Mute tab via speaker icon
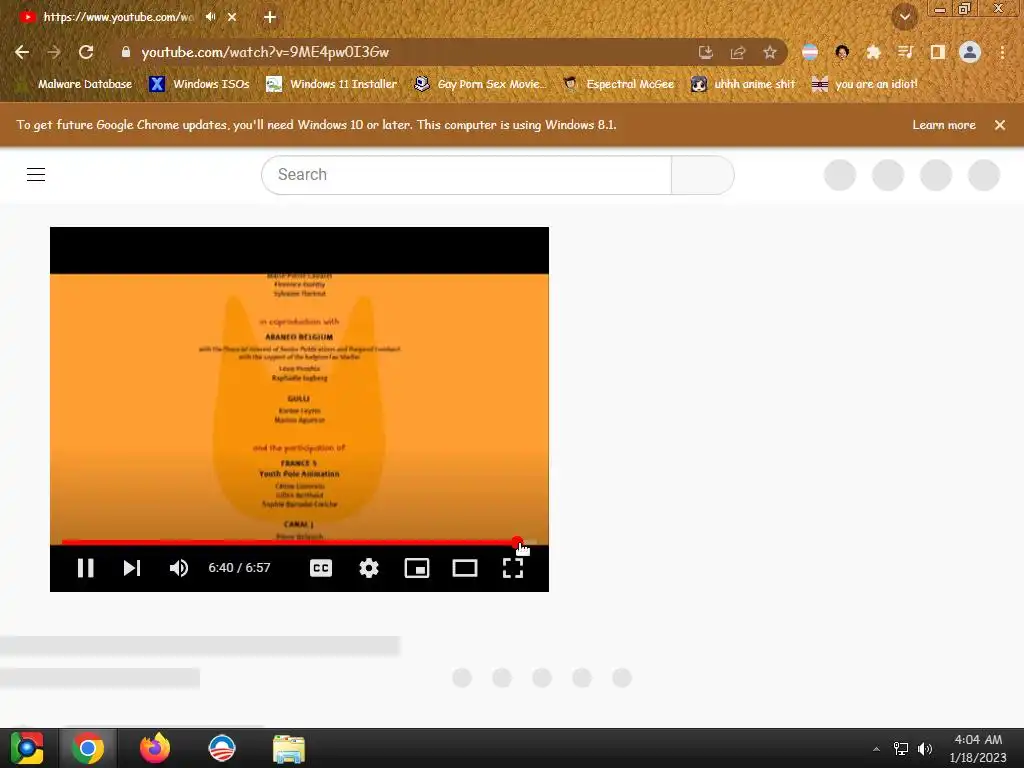Screen dimensions: 1024x768 (x=210, y=17)
